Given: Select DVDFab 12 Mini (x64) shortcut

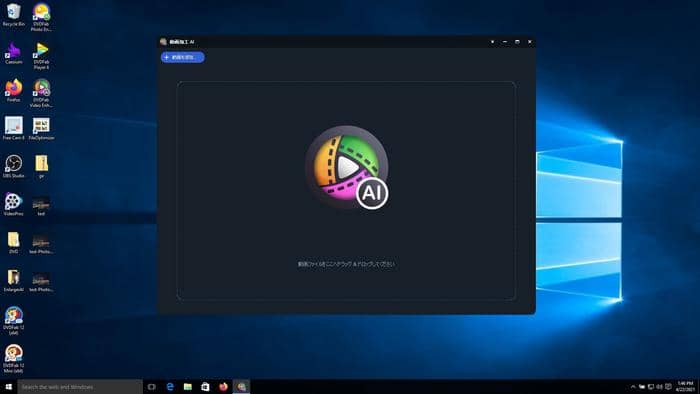Looking at the screenshot, I should click(x=13, y=358).
